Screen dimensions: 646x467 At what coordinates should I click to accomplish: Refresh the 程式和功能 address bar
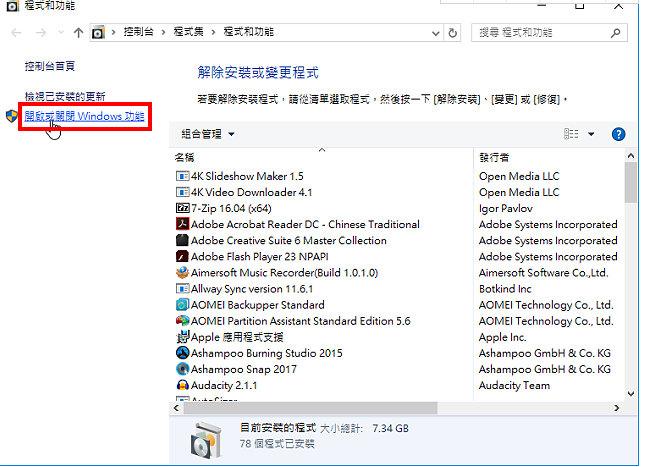click(452, 33)
